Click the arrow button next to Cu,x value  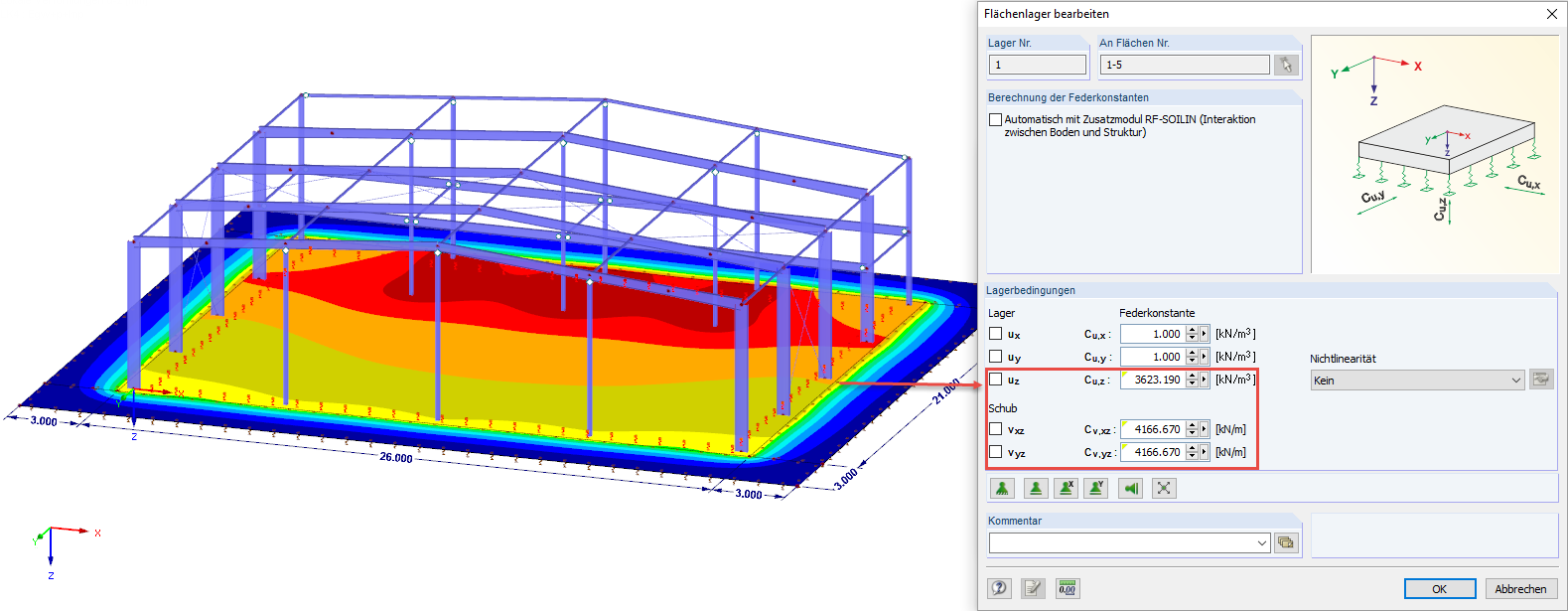click(x=1205, y=334)
